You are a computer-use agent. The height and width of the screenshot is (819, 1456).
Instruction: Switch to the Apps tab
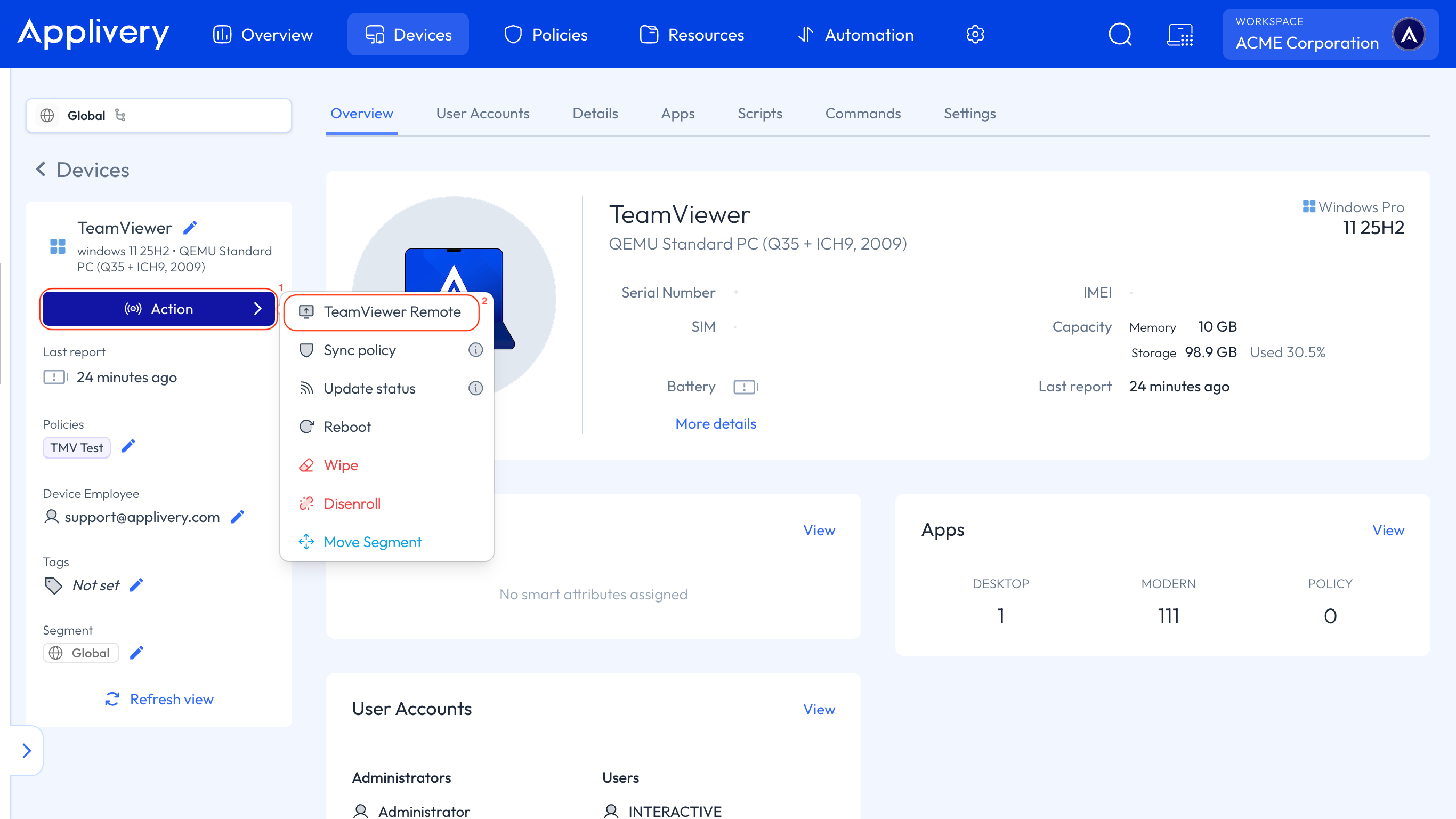[x=678, y=114]
